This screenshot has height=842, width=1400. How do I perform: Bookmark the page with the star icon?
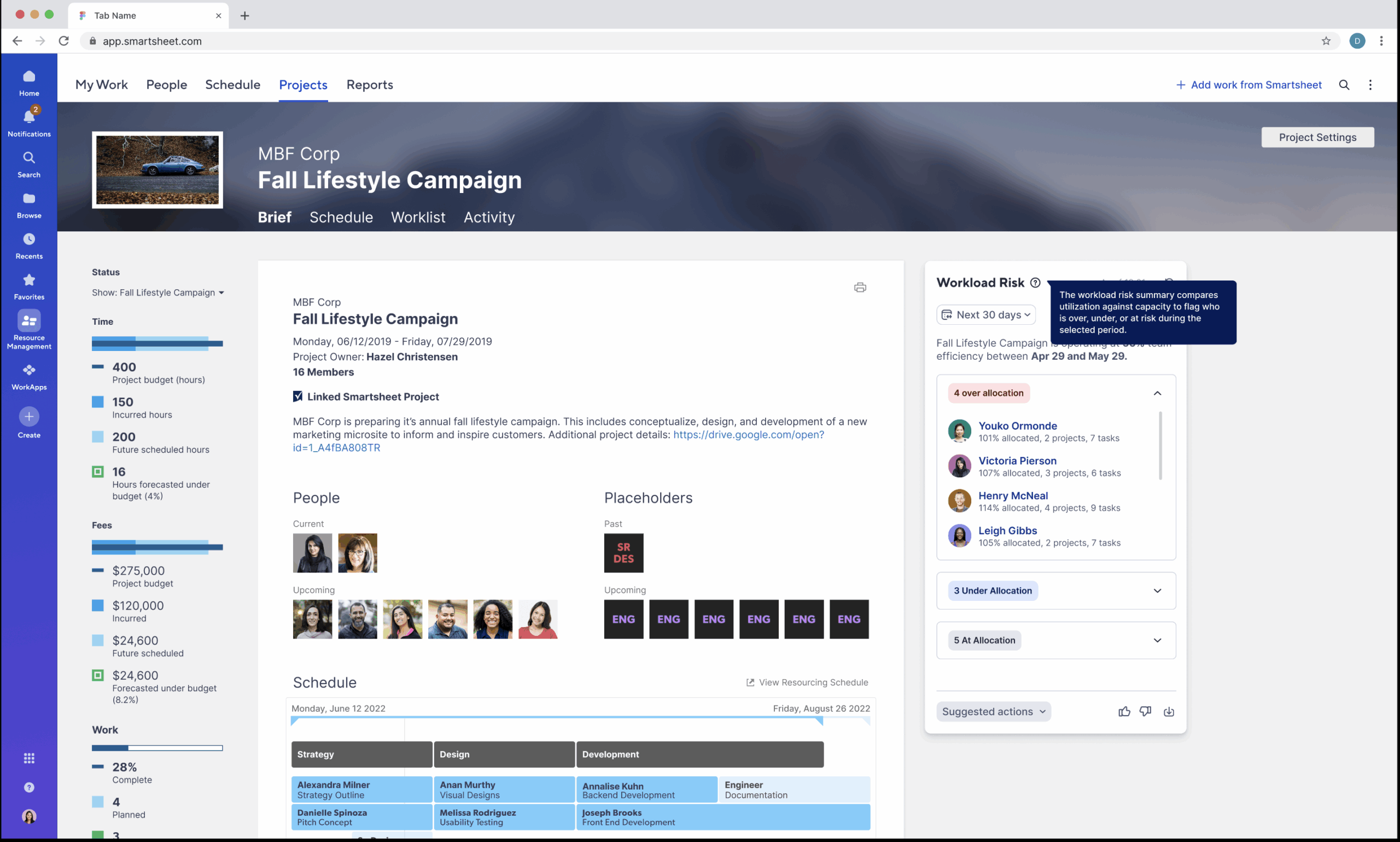[x=1326, y=40]
